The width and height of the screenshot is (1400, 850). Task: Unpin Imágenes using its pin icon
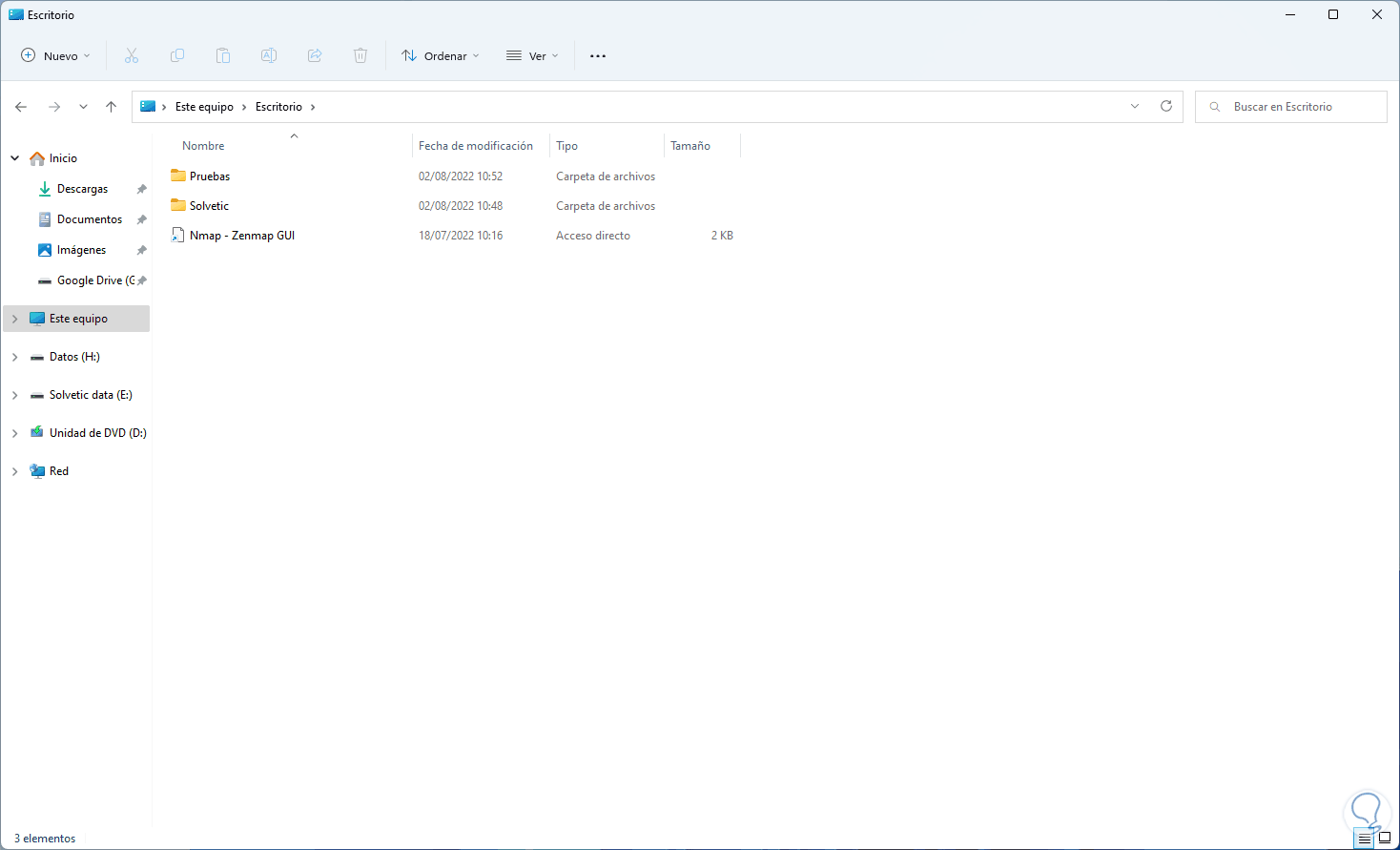pos(142,250)
